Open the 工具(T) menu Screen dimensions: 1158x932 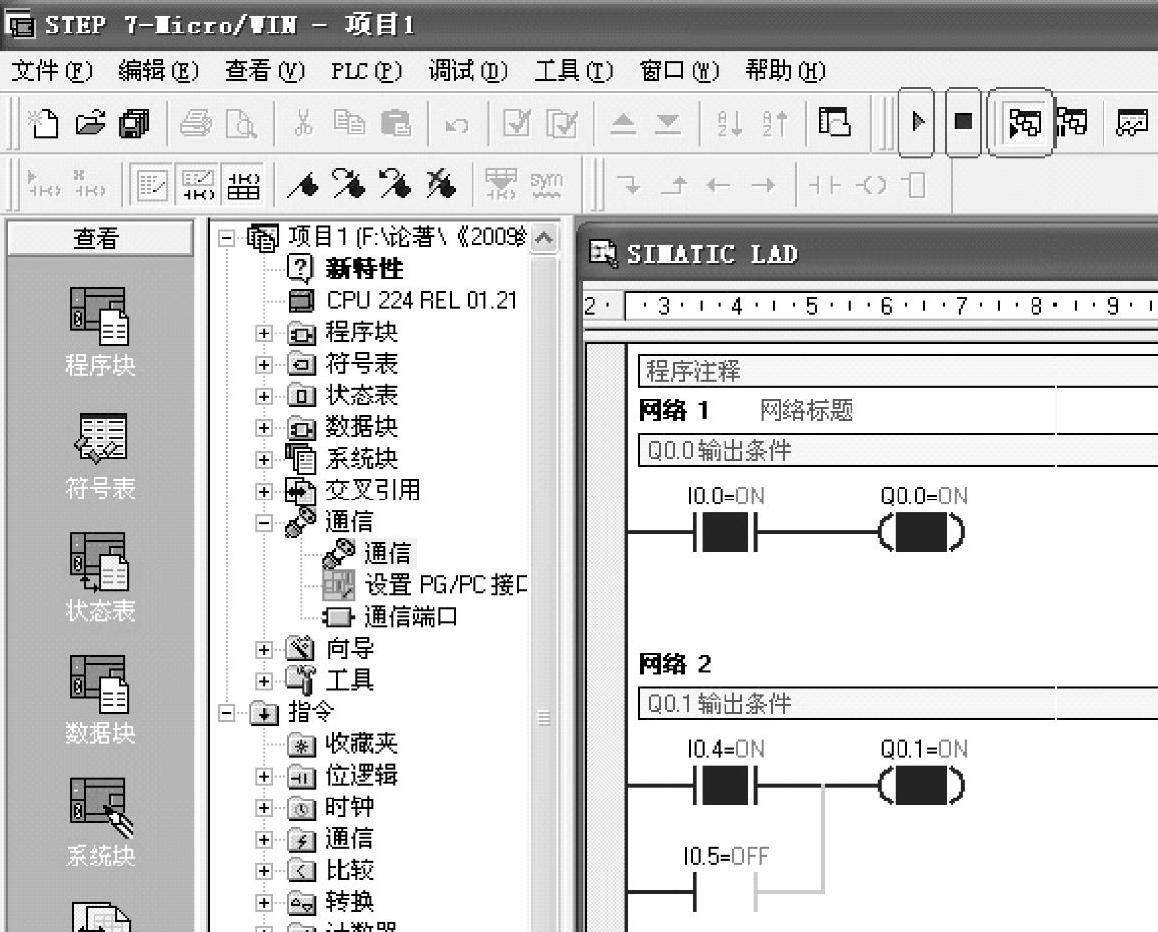pyautogui.click(x=574, y=71)
